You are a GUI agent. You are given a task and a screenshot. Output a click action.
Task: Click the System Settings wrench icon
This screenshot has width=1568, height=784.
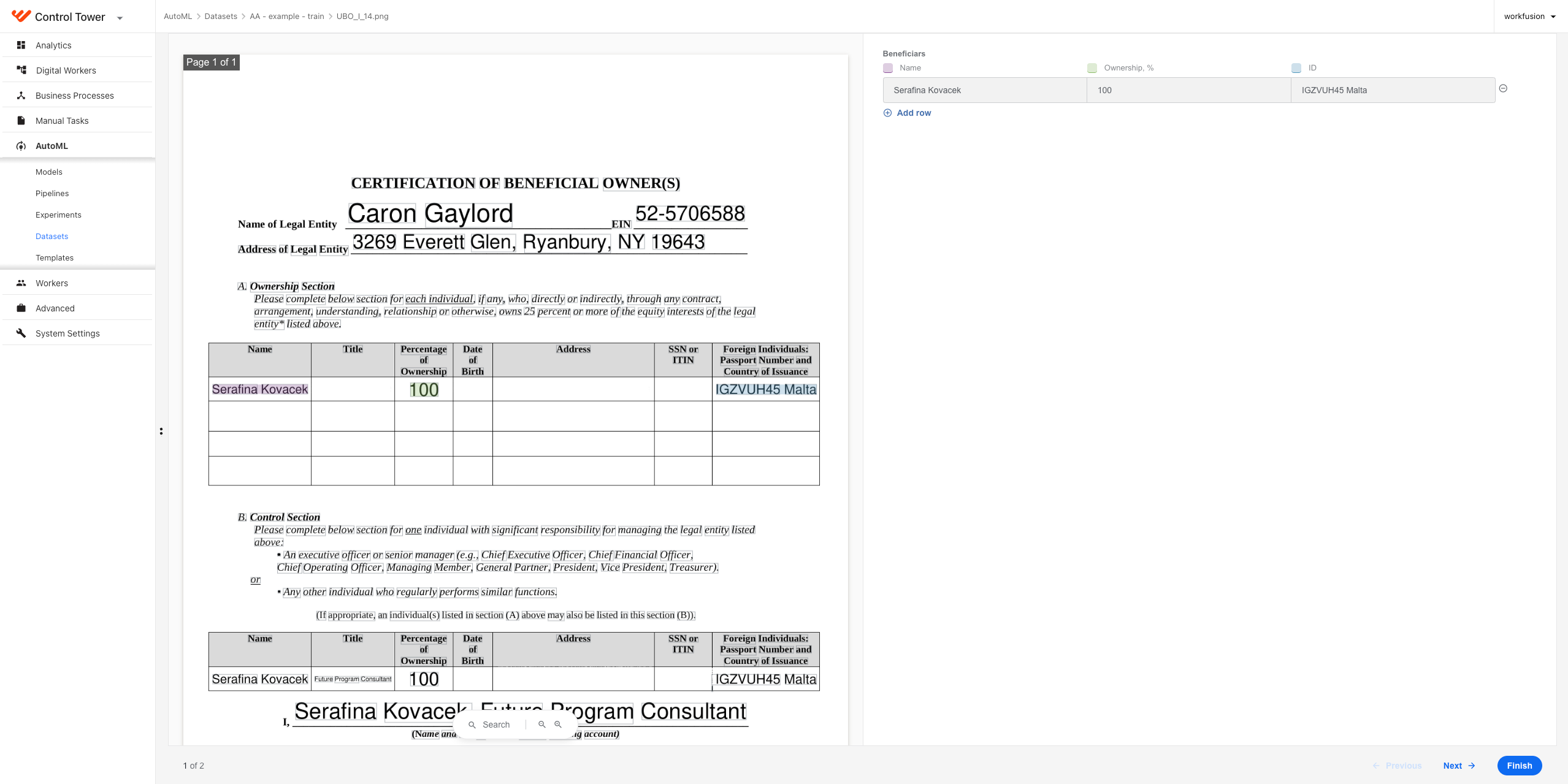[21, 333]
